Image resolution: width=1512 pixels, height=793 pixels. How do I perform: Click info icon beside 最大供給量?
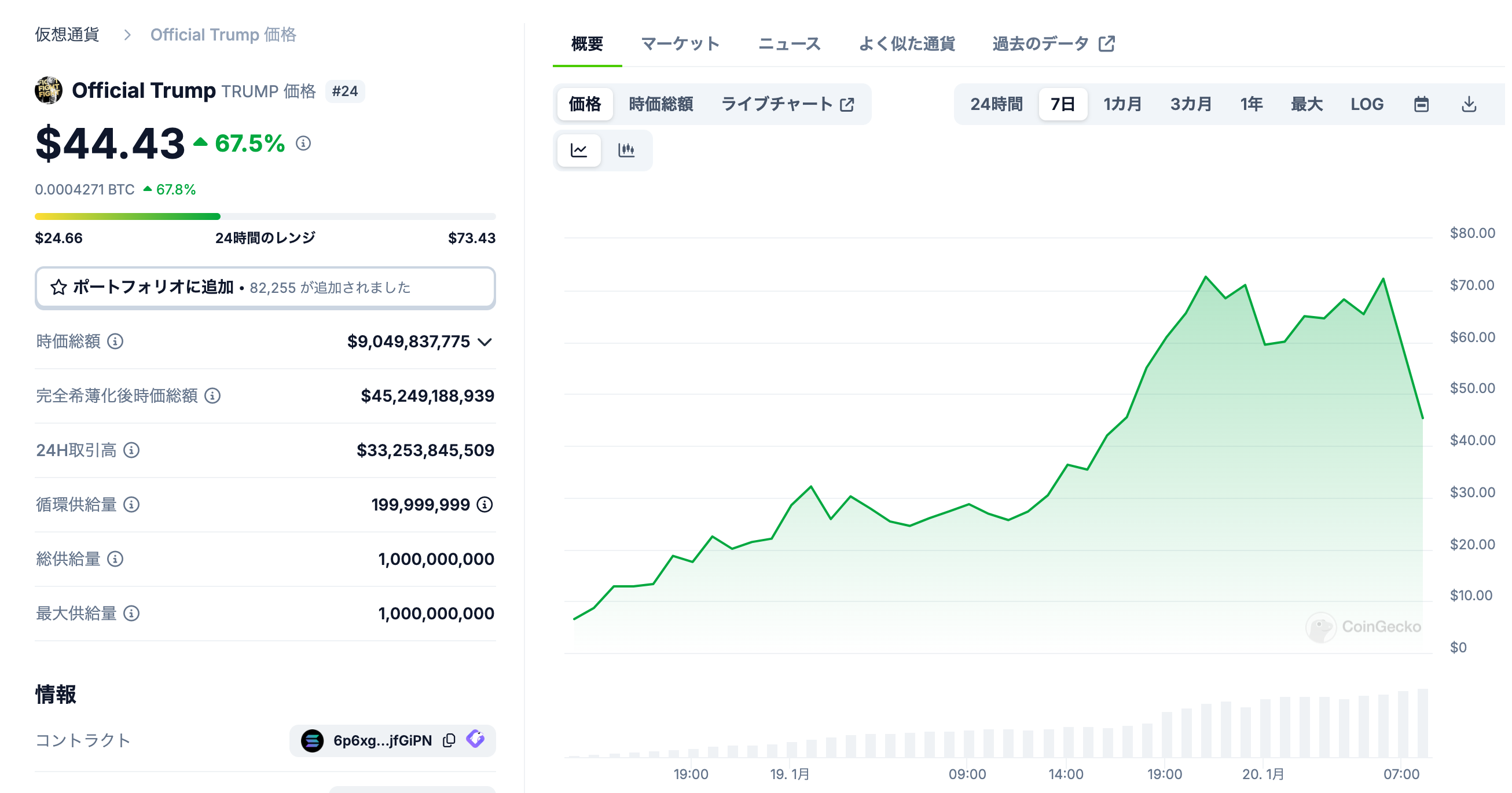click(x=131, y=614)
